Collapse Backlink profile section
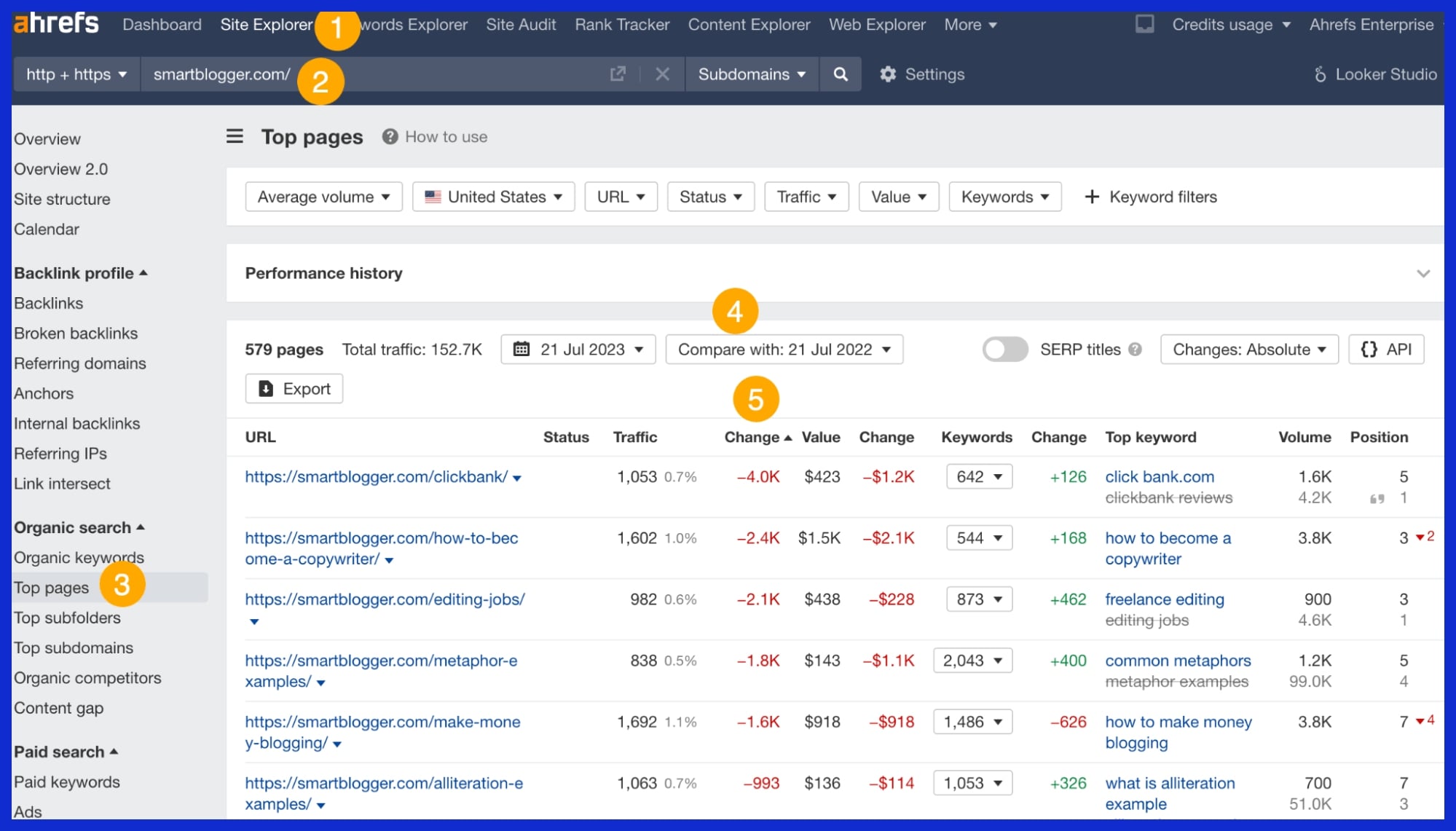The width and height of the screenshot is (1456, 831). click(x=81, y=273)
